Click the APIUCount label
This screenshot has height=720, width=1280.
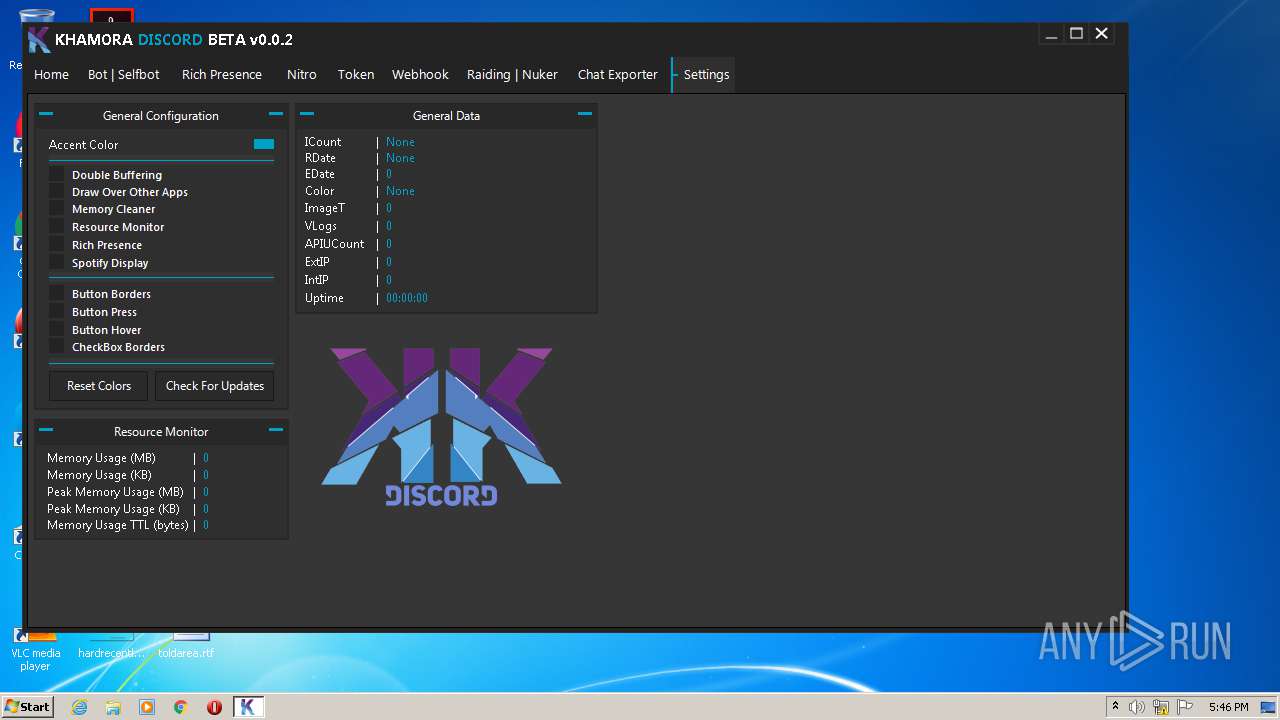[335, 244]
